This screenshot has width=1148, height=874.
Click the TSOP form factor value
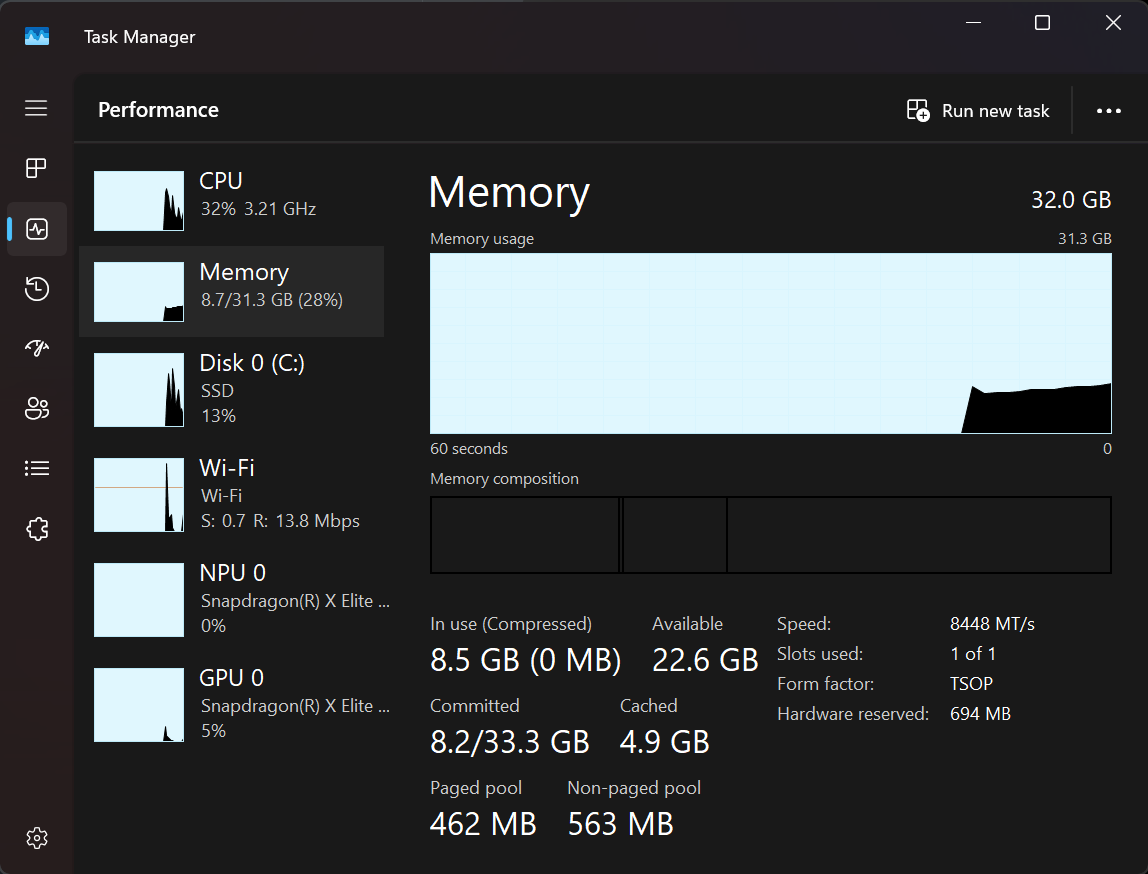[x=971, y=684]
